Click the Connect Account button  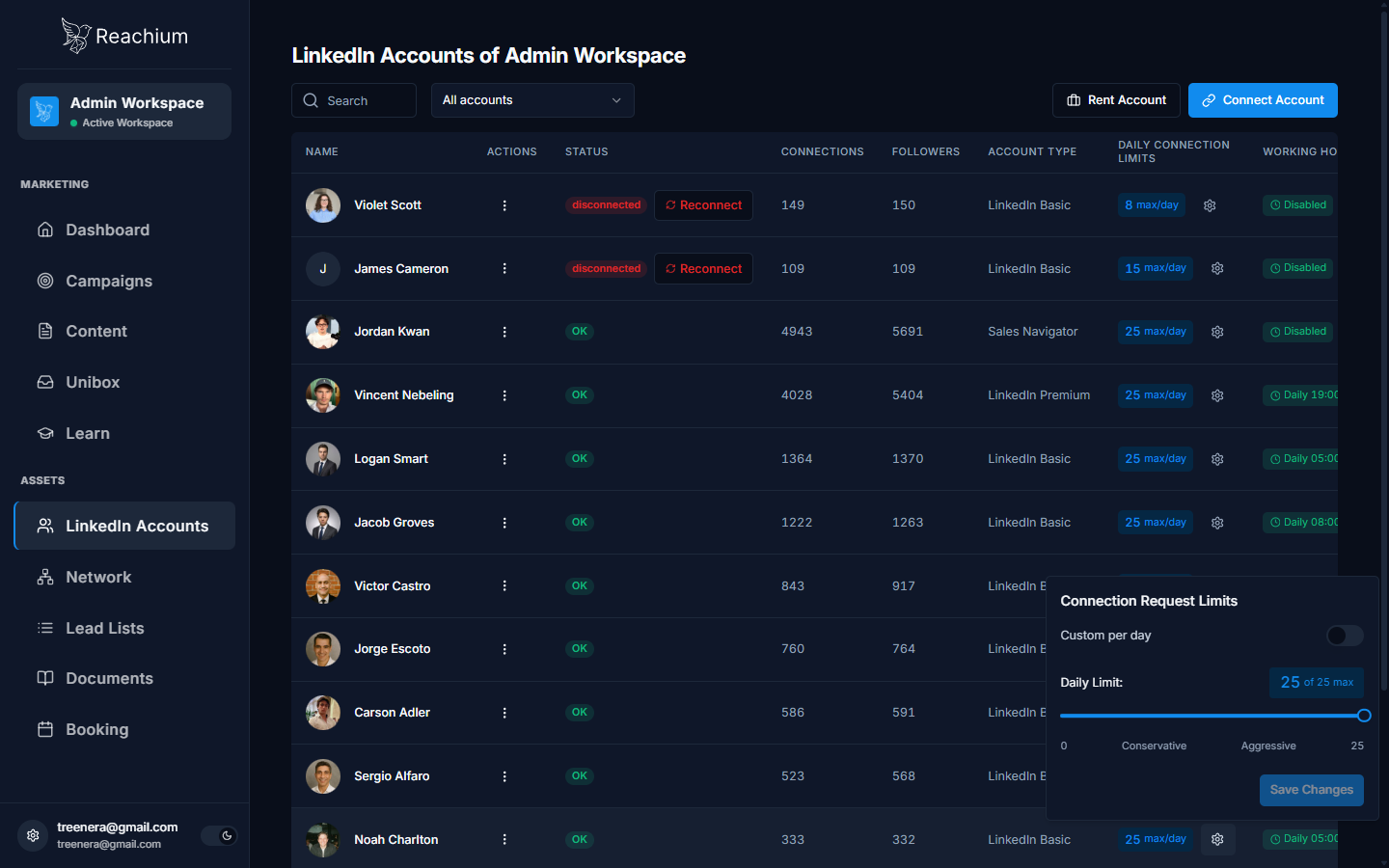coord(1263,100)
